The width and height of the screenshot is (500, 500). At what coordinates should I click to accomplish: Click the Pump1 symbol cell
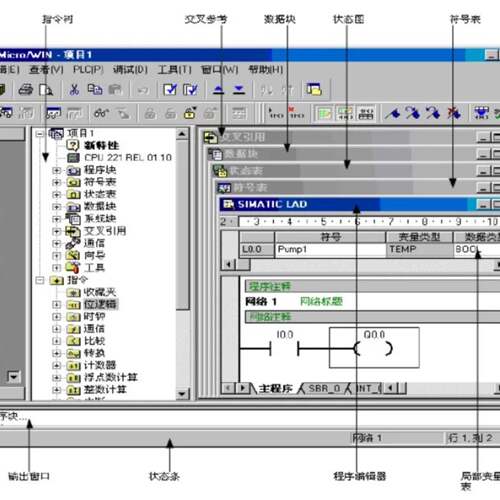click(x=330, y=250)
